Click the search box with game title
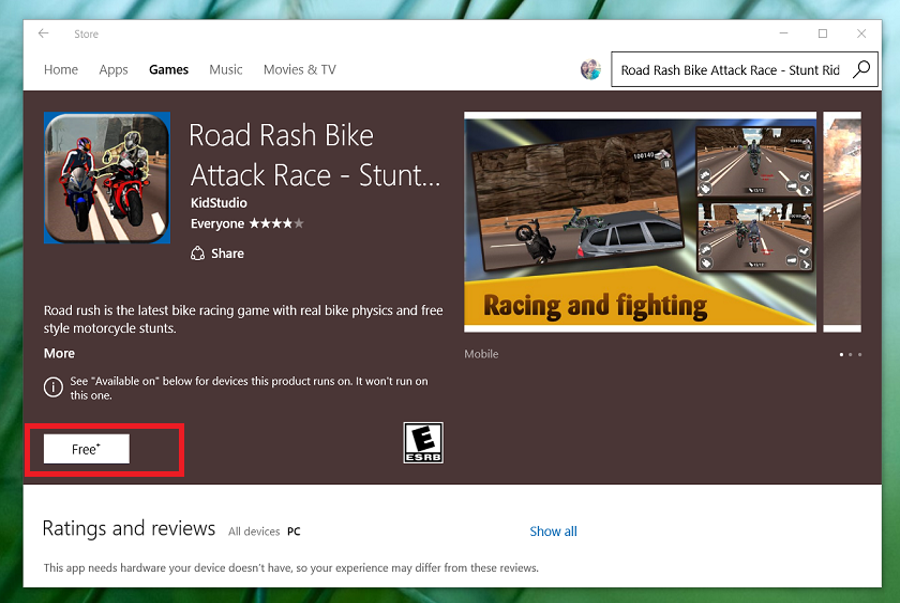 point(729,70)
